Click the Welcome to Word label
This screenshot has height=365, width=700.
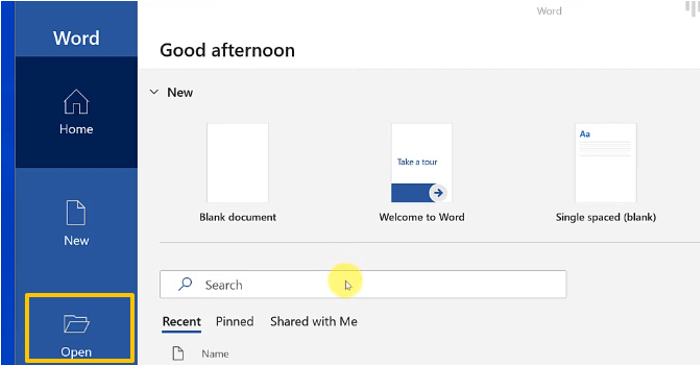421,217
